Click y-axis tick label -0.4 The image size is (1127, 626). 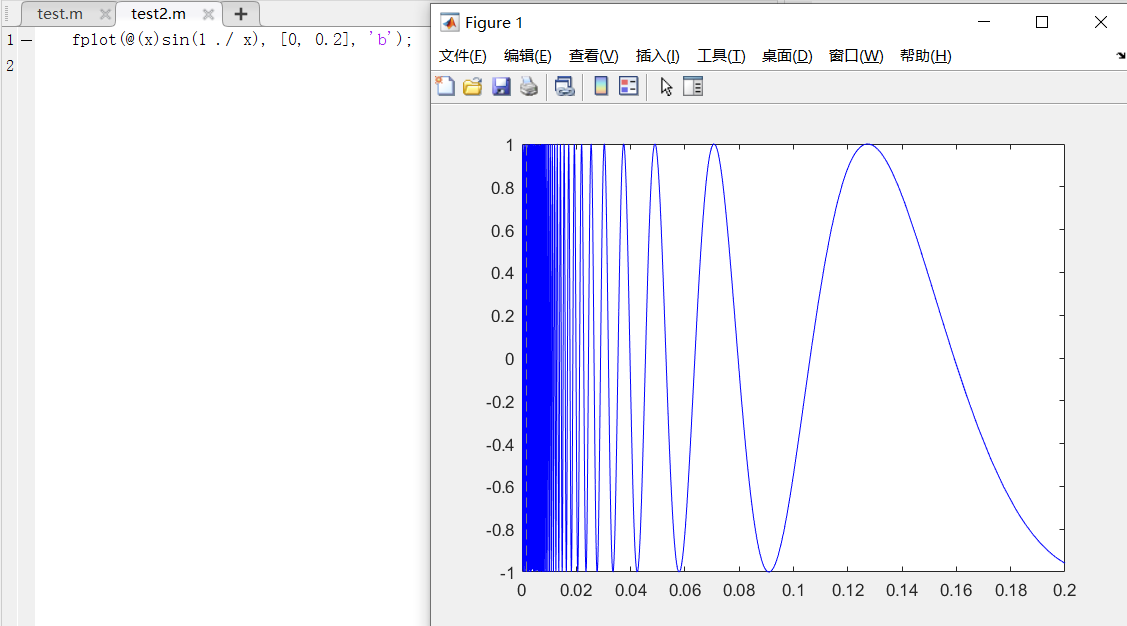(x=500, y=446)
